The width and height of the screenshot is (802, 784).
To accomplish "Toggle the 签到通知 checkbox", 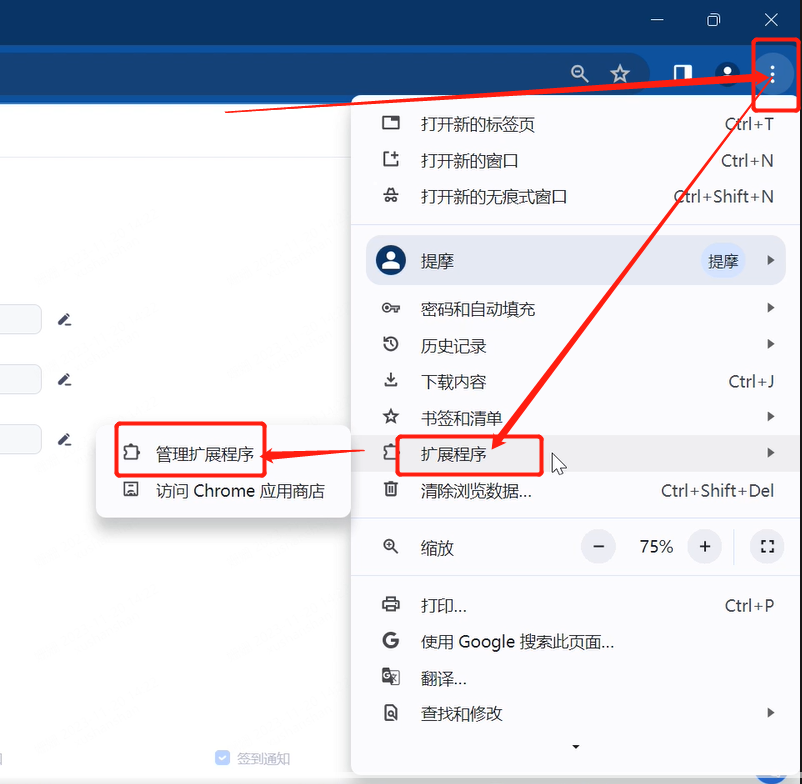I will click(x=222, y=757).
